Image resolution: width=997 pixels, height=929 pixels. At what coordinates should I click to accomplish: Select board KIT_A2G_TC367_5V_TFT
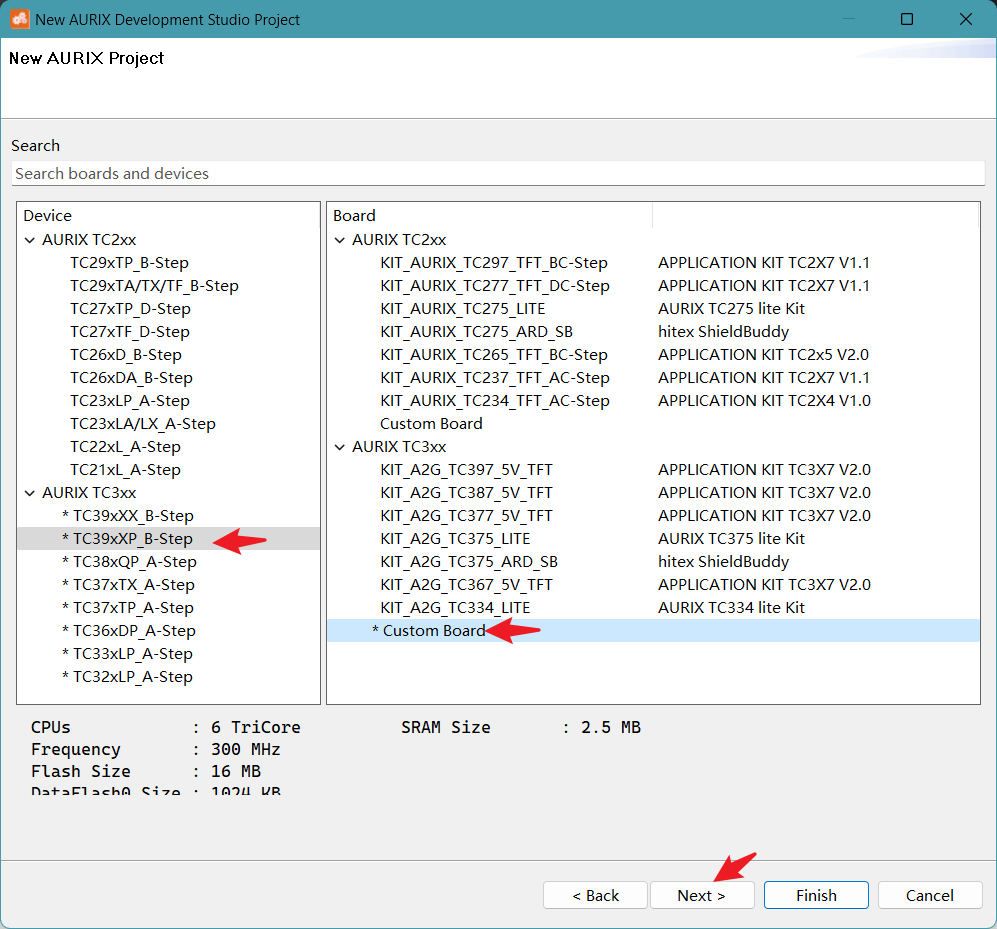click(x=466, y=584)
